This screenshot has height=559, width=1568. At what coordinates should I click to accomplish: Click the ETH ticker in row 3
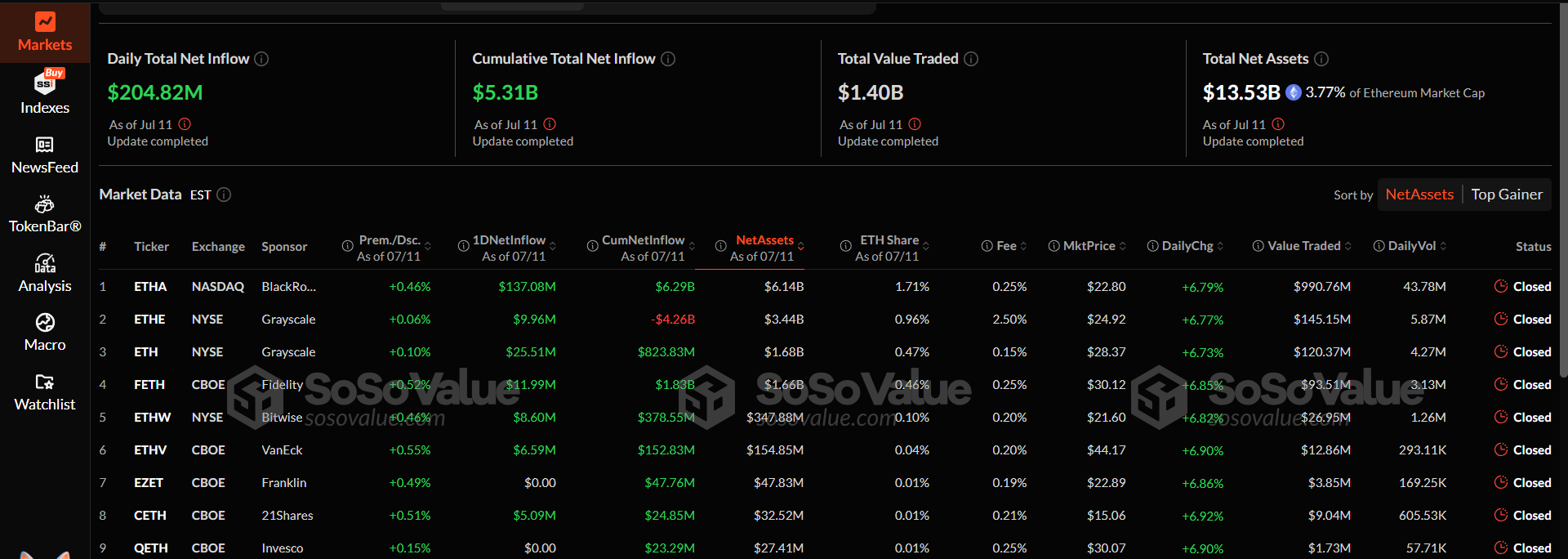pyautogui.click(x=146, y=352)
